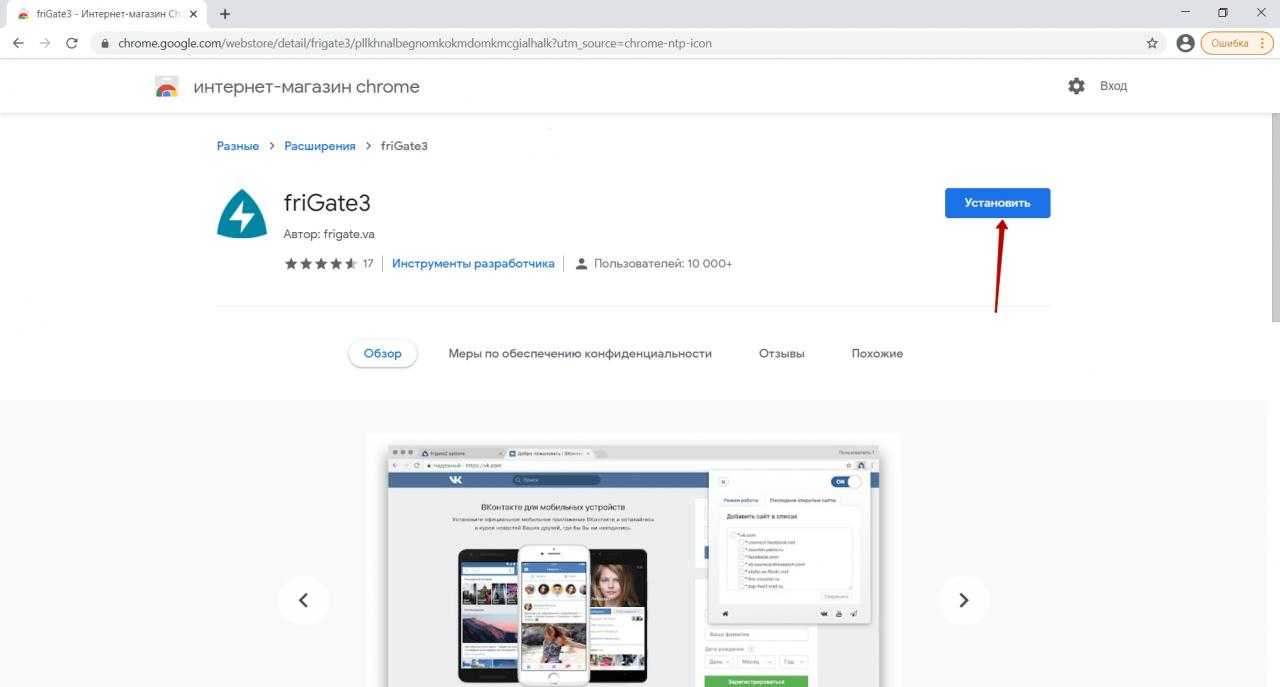The image size is (1280, 687).
Task: Open the Разные breadcrumb link
Action: [238, 146]
